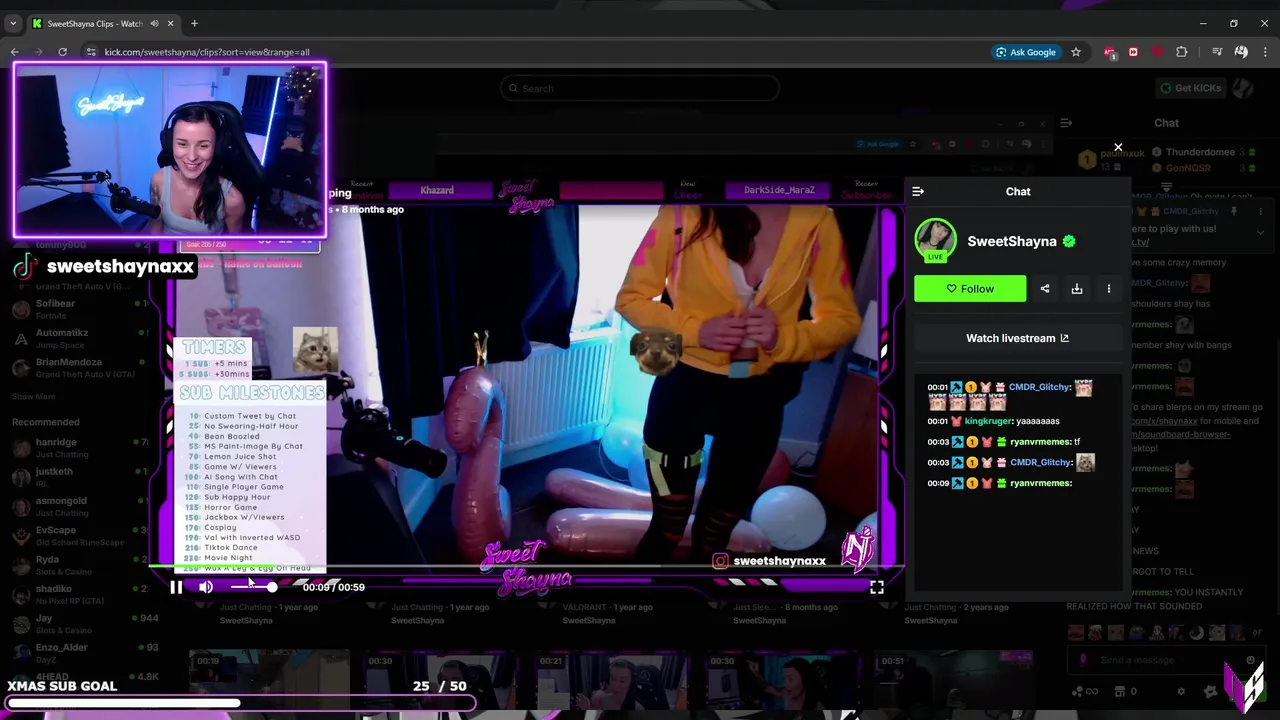Expand Show more in followed list
The width and height of the screenshot is (1280, 720).
point(33,397)
